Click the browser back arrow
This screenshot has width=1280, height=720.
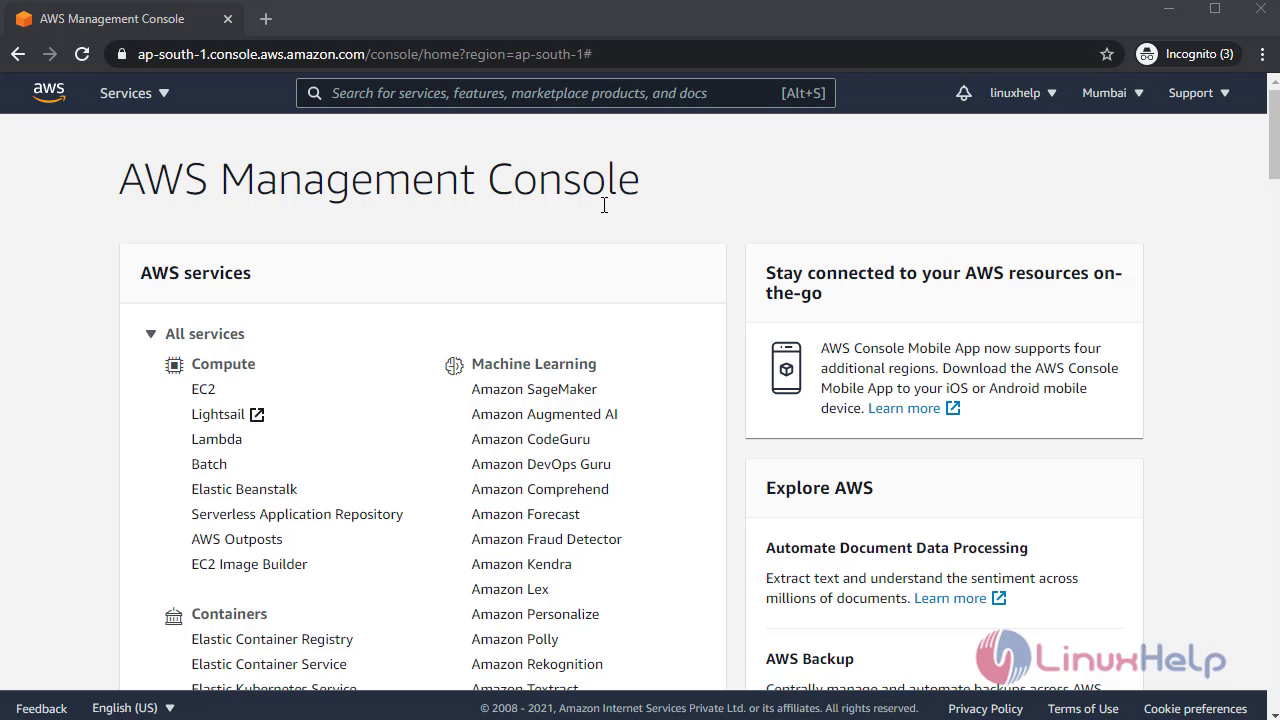click(18, 54)
